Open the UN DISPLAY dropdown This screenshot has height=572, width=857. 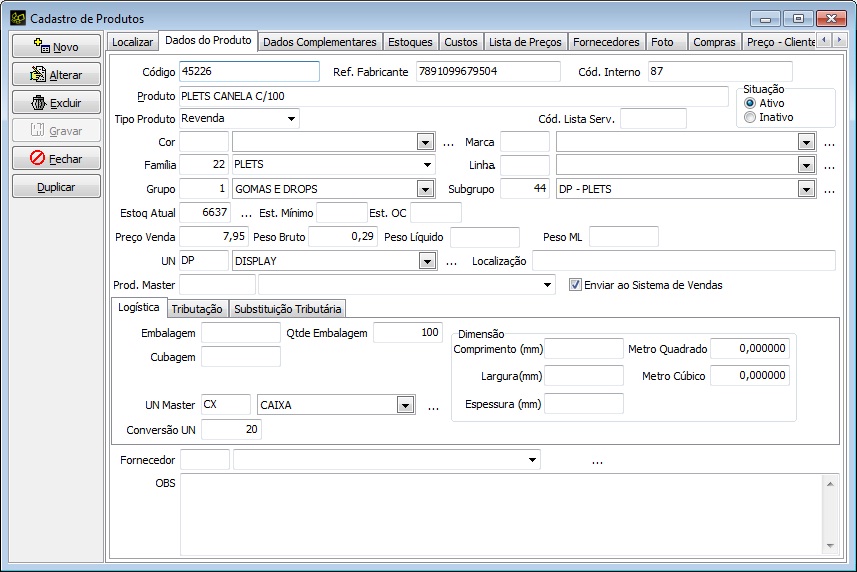(x=426, y=261)
